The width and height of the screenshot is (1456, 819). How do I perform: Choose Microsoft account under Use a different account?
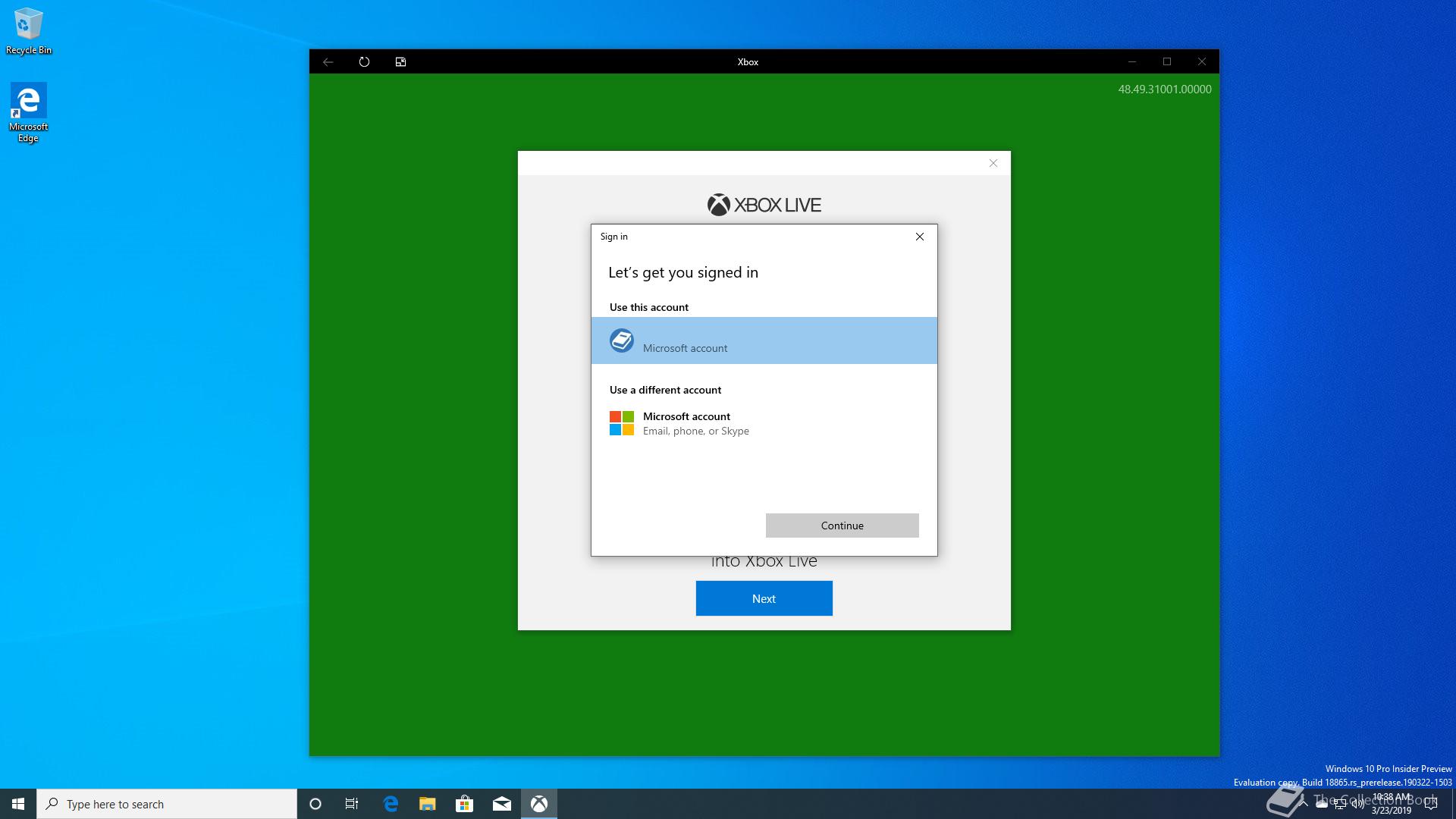(x=764, y=423)
